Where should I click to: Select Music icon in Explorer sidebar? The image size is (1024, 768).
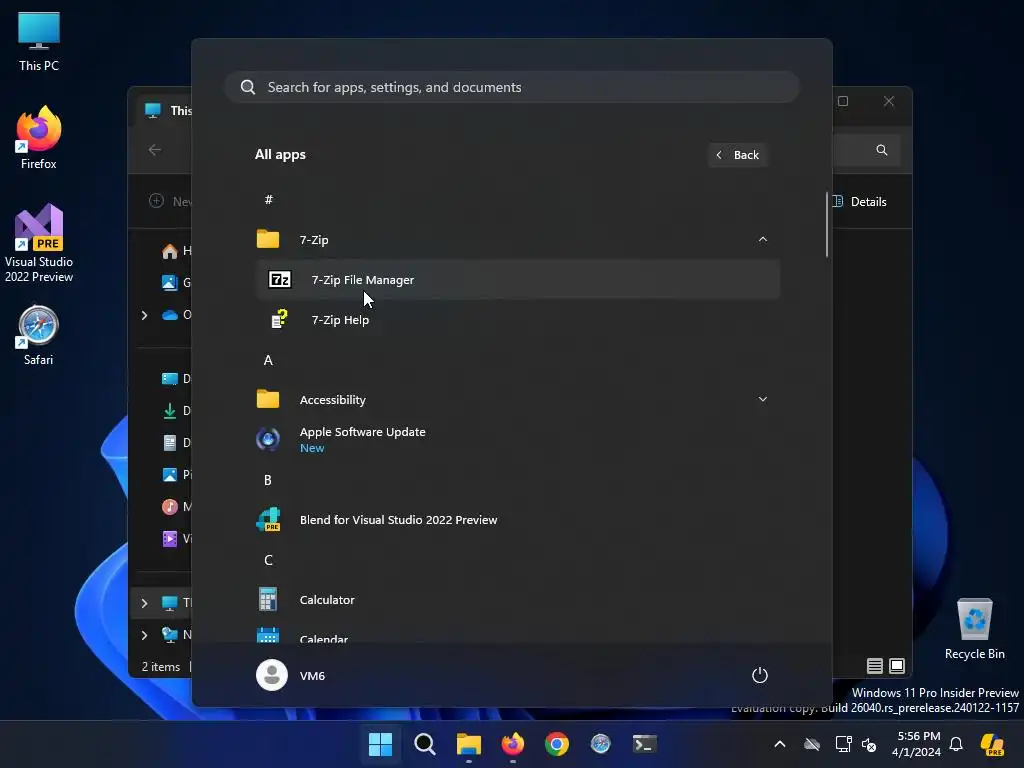pyautogui.click(x=170, y=507)
